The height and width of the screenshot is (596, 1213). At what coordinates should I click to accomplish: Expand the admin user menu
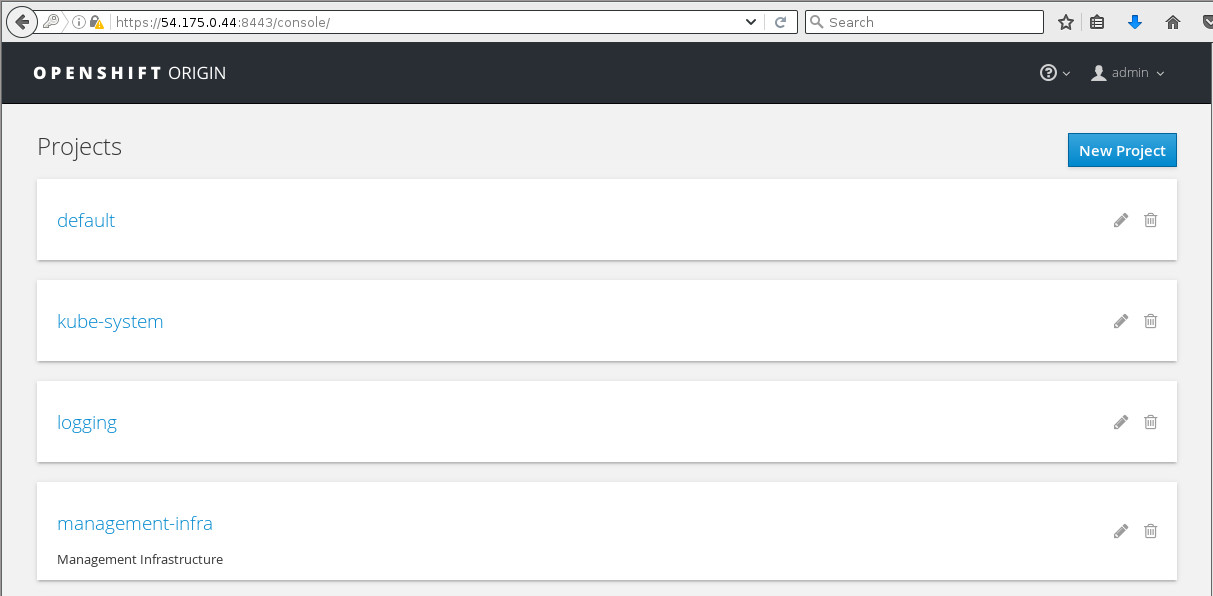click(x=1128, y=73)
